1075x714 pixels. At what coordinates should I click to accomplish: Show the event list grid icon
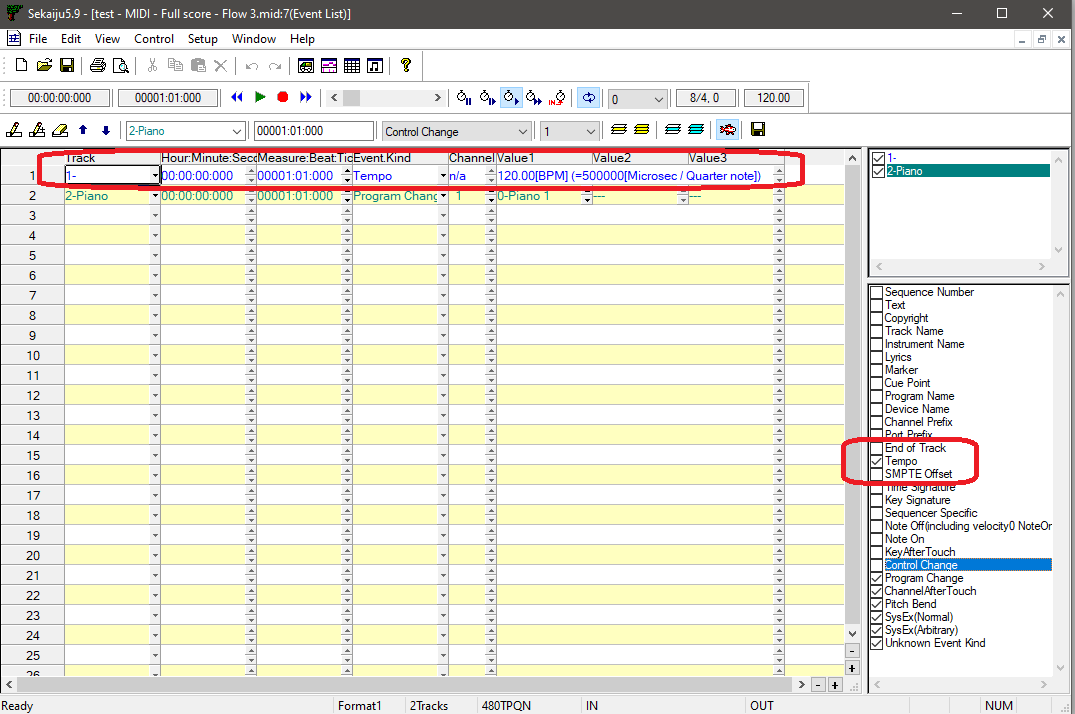point(352,66)
